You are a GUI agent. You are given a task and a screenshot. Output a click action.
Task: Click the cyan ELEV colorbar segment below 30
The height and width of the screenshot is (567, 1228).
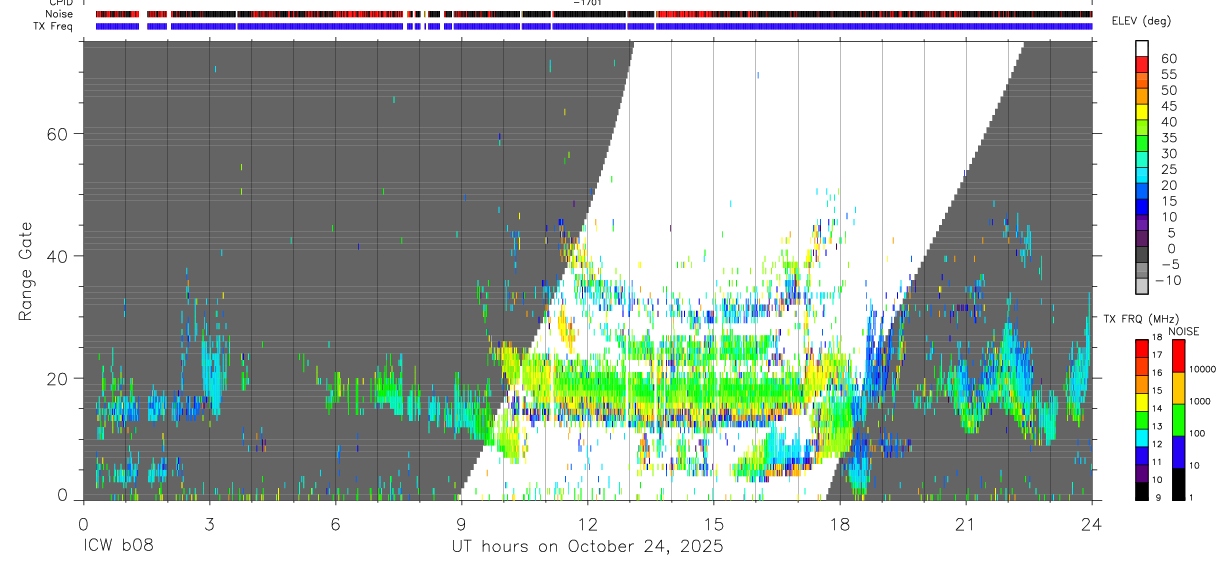coord(1142,160)
